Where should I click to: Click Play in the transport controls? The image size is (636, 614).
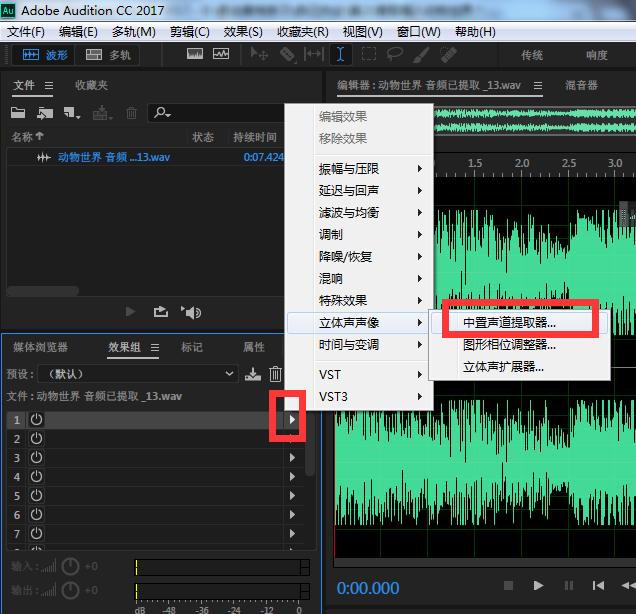(538, 585)
